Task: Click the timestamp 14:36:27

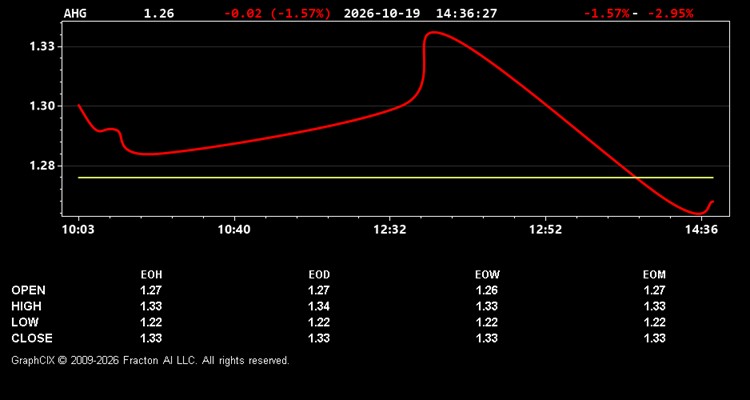Action: [466, 13]
